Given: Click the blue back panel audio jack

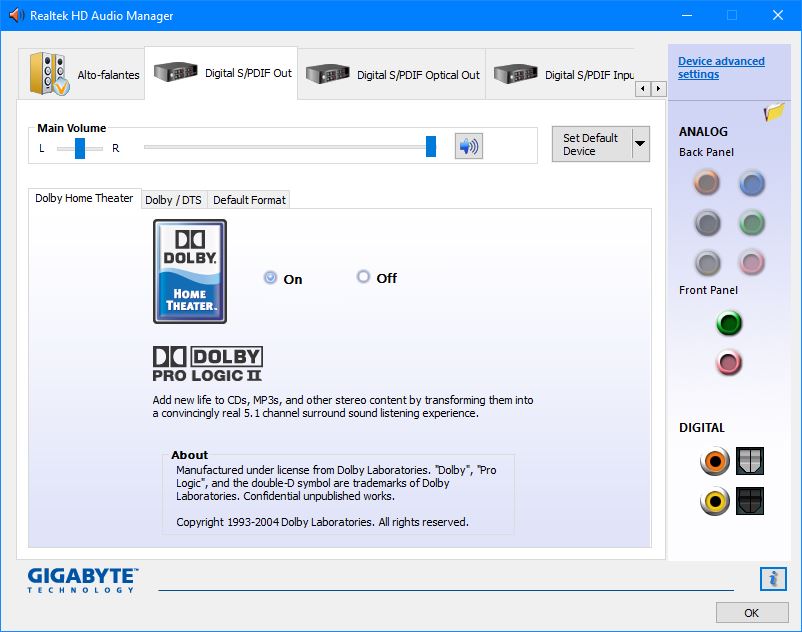Looking at the screenshot, I should point(751,184).
